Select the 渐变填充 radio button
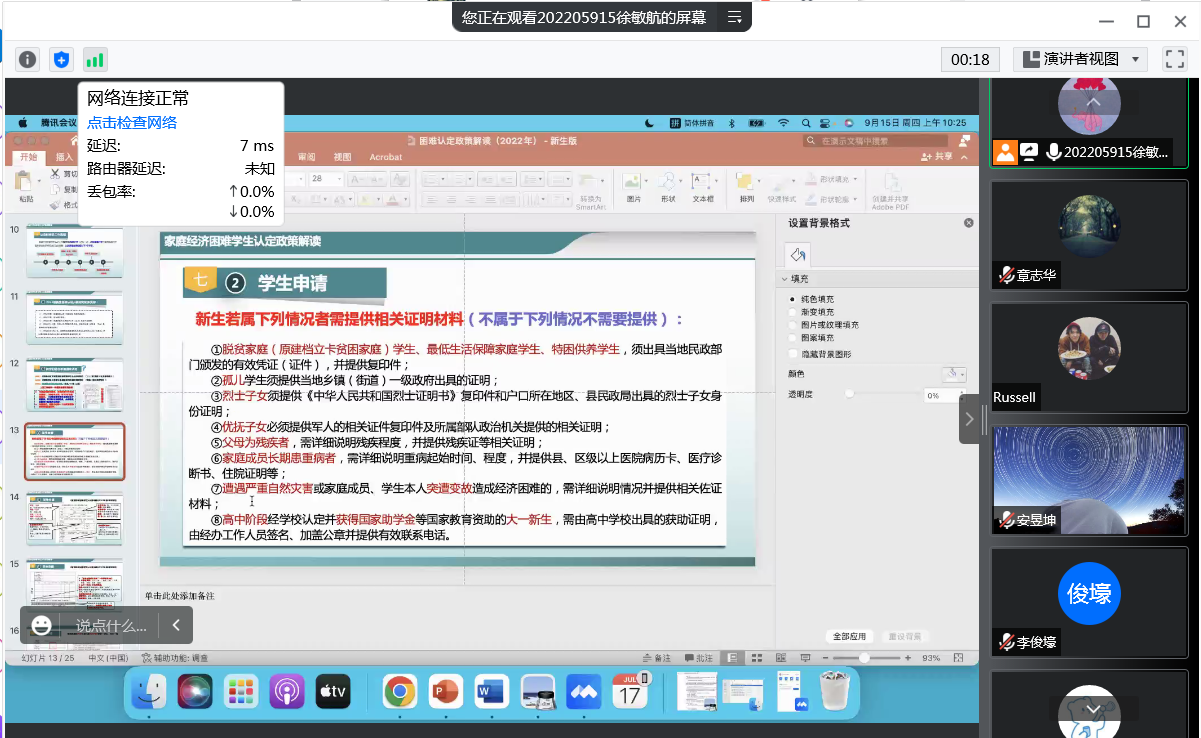The height and width of the screenshot is (738, 1201). pyautogui.click(x=793, y=312)
